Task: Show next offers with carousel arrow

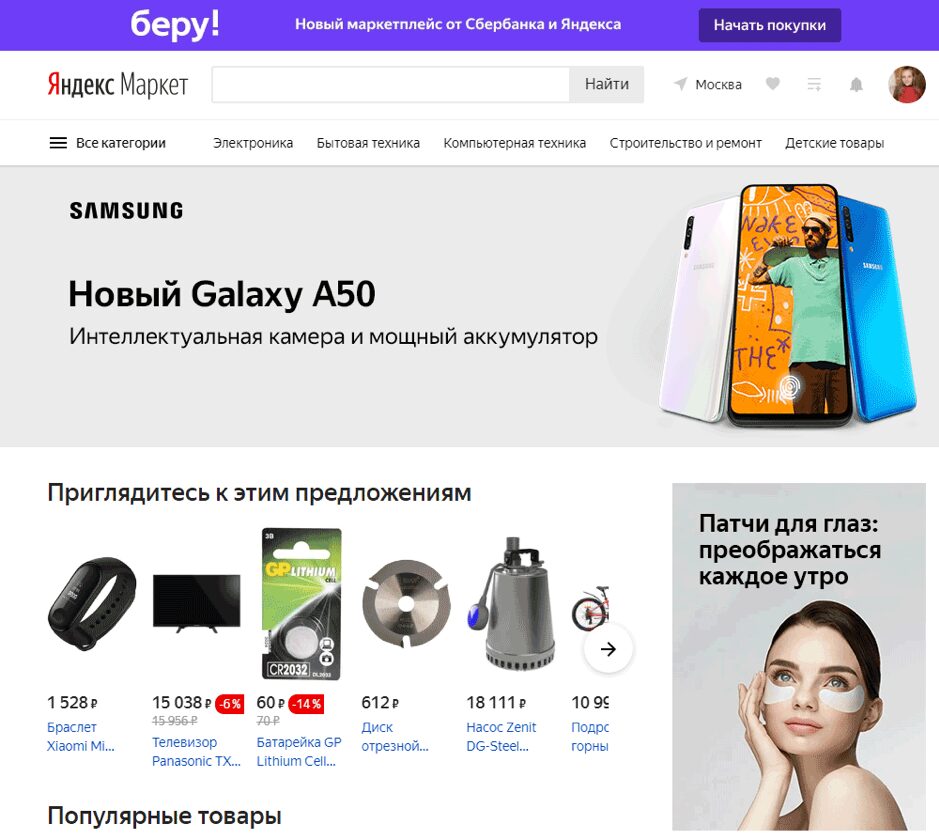Action: coord(608,649)
